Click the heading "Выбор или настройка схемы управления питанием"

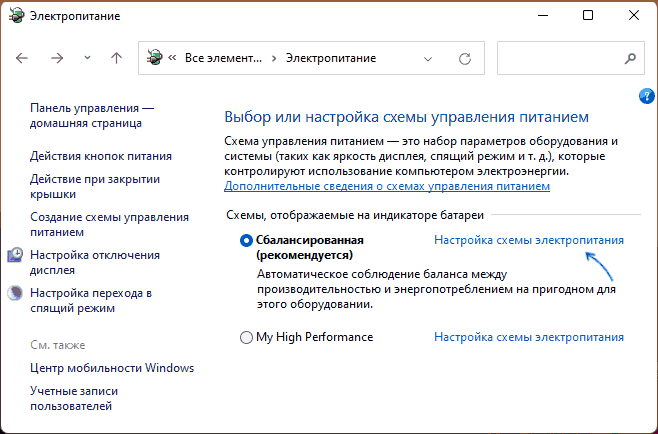click(407, 117)
